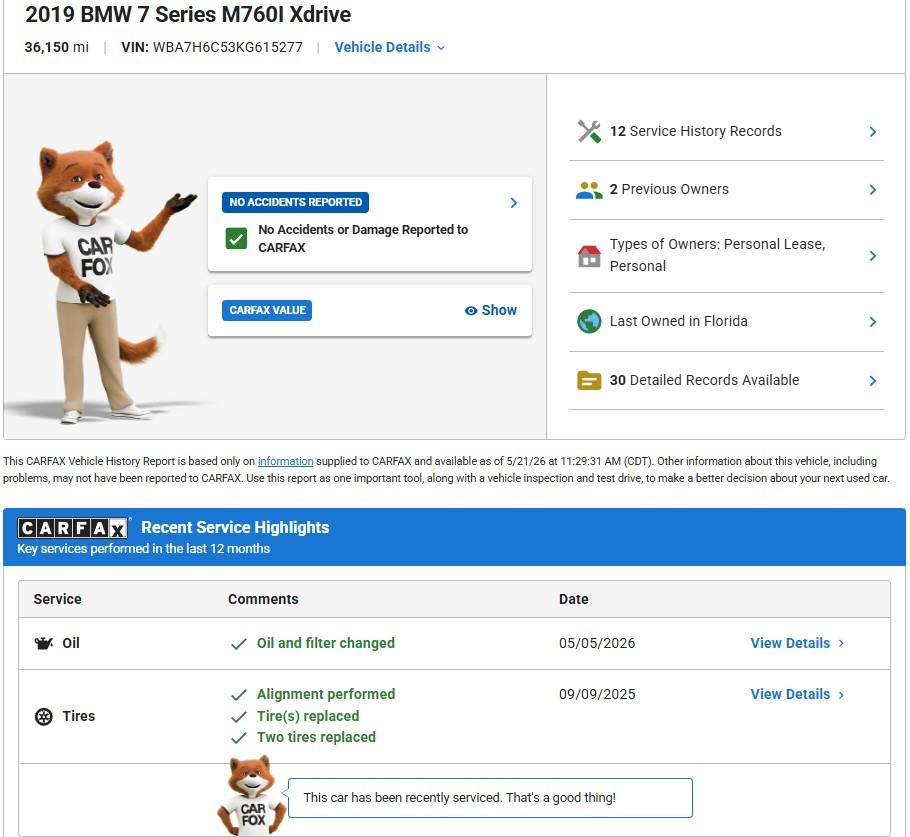Image resolution: width=910 pixels, height=837 pixels.
Task: View Details for the 05/05/2026 oil service
Action: 797,643
